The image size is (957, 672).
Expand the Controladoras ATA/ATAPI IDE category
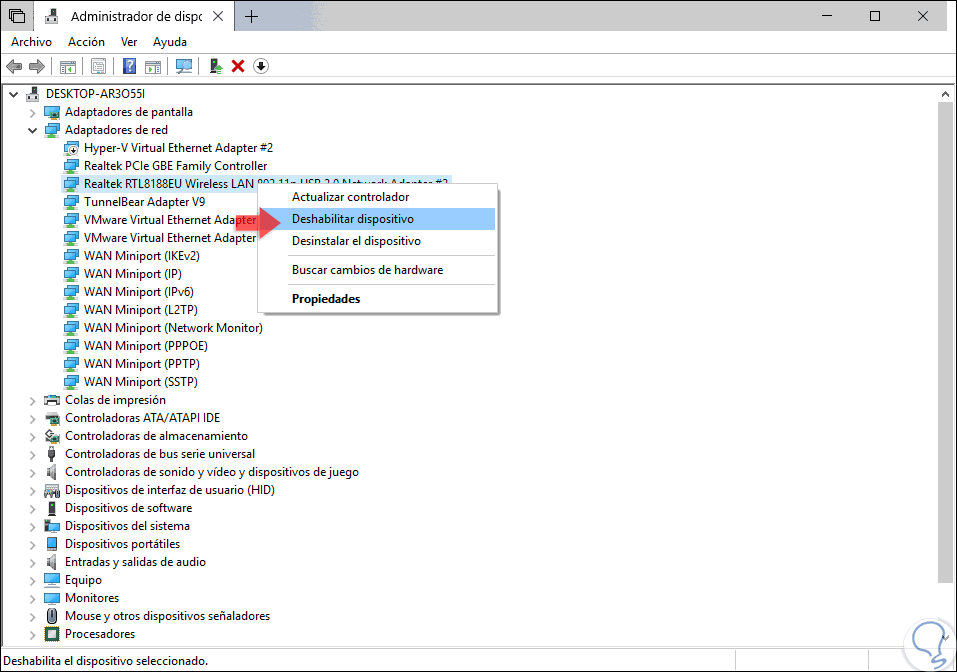[x=31, y=417]
